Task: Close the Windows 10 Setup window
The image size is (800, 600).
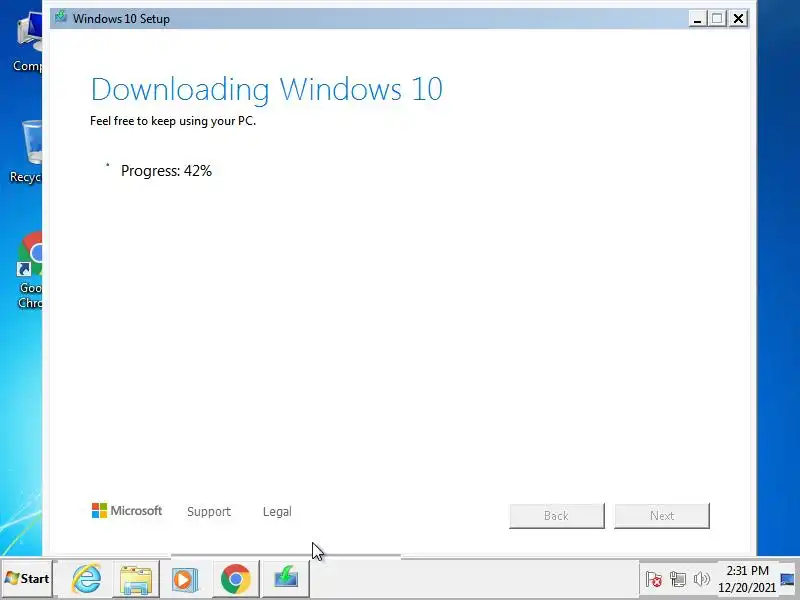Action: 738,18
